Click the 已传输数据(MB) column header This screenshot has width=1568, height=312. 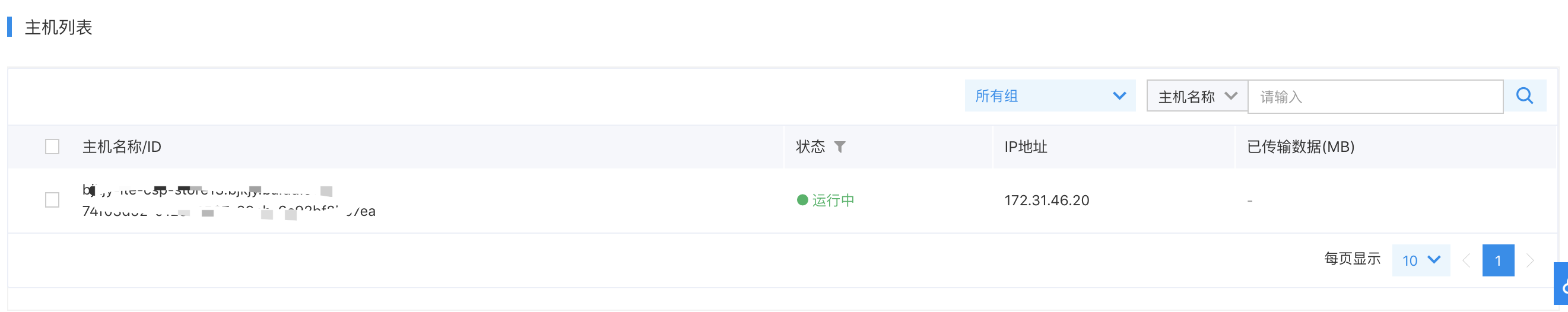pyautogui.click(x=1301, y=147)
